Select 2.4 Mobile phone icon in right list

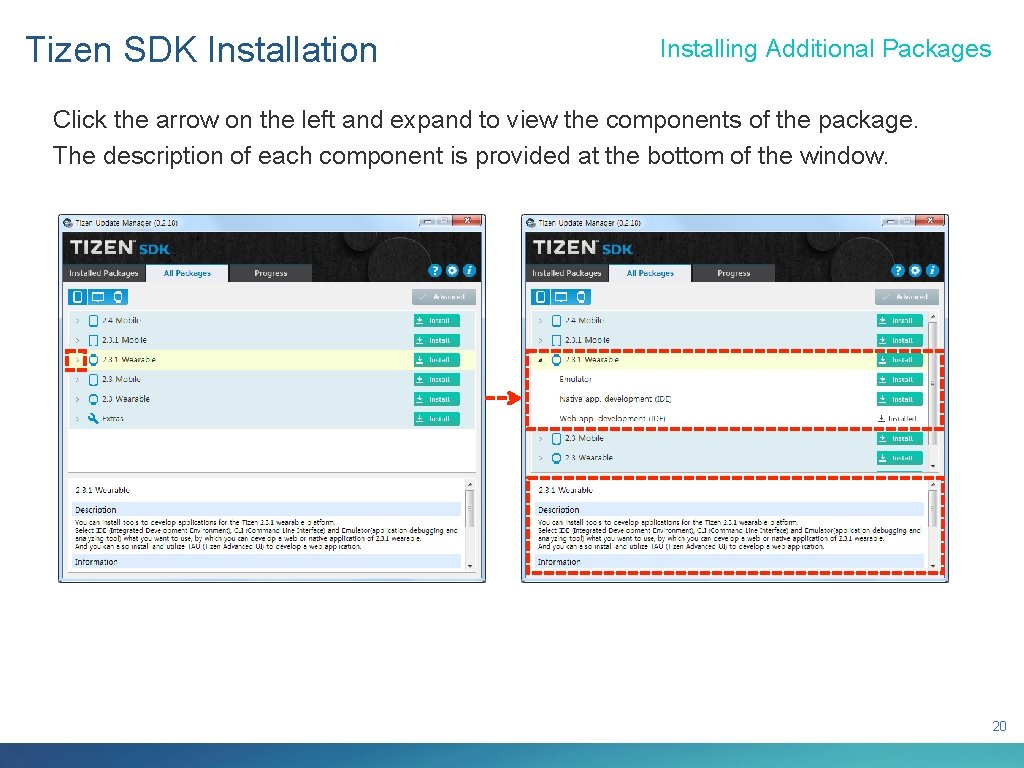click(556, 321)
